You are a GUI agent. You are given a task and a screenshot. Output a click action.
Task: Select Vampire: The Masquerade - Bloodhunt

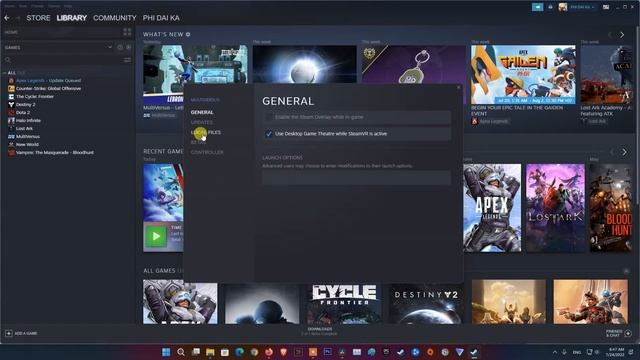pos(54,152)
